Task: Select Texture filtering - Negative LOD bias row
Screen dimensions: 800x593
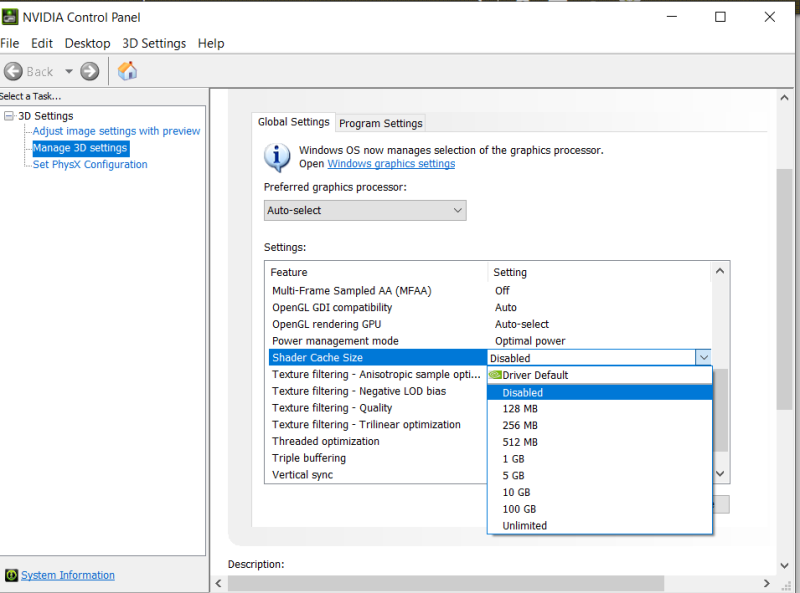Action: (378, 391)
